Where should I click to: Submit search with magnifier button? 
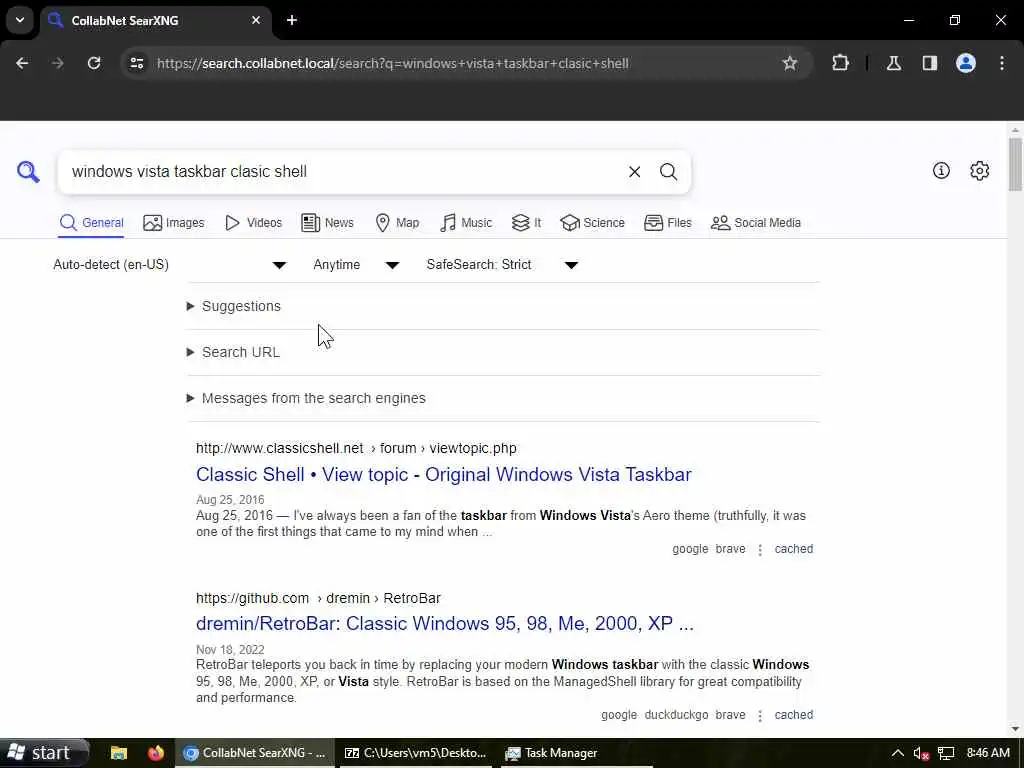pyautogui.click(x=668, y=172)
